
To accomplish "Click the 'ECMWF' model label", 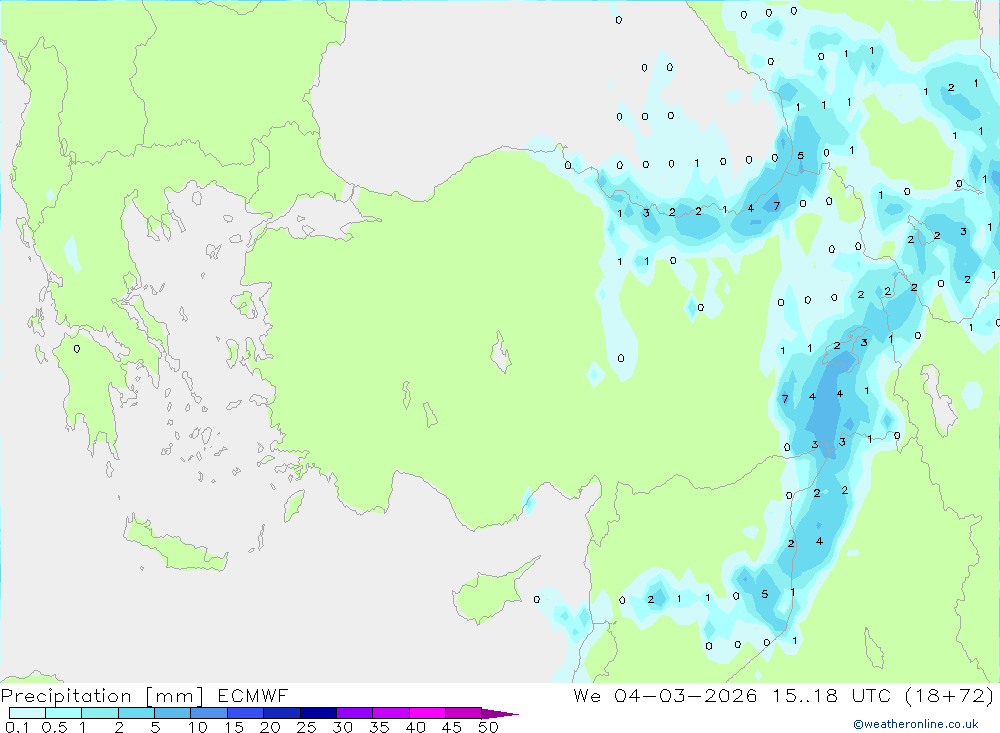I will click(253, 695).
